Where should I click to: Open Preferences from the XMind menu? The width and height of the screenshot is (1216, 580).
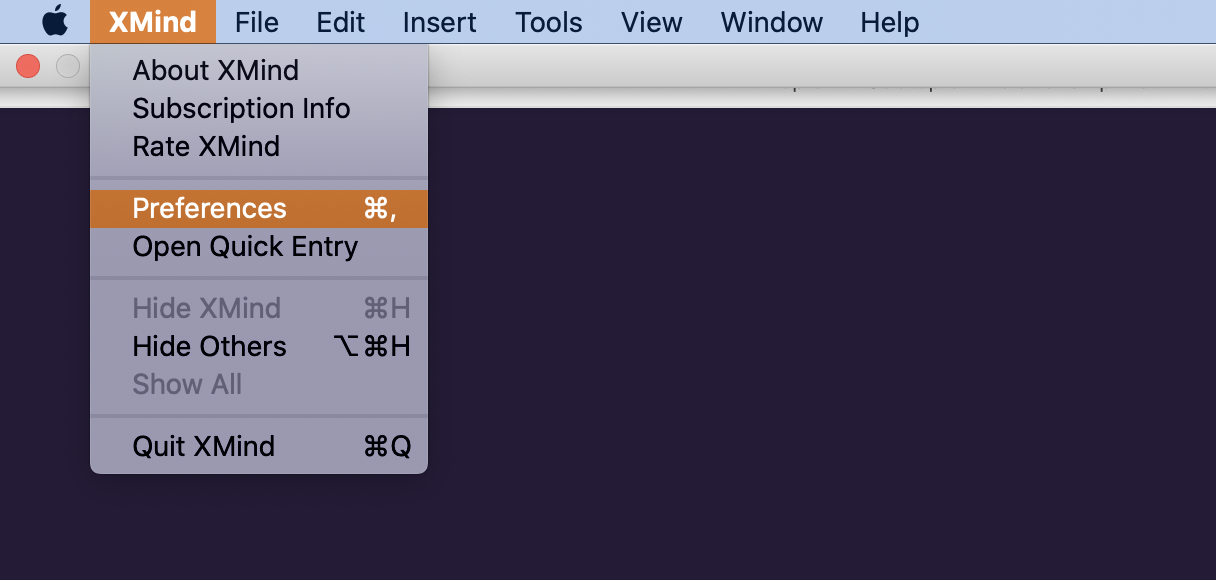point(259,208)
